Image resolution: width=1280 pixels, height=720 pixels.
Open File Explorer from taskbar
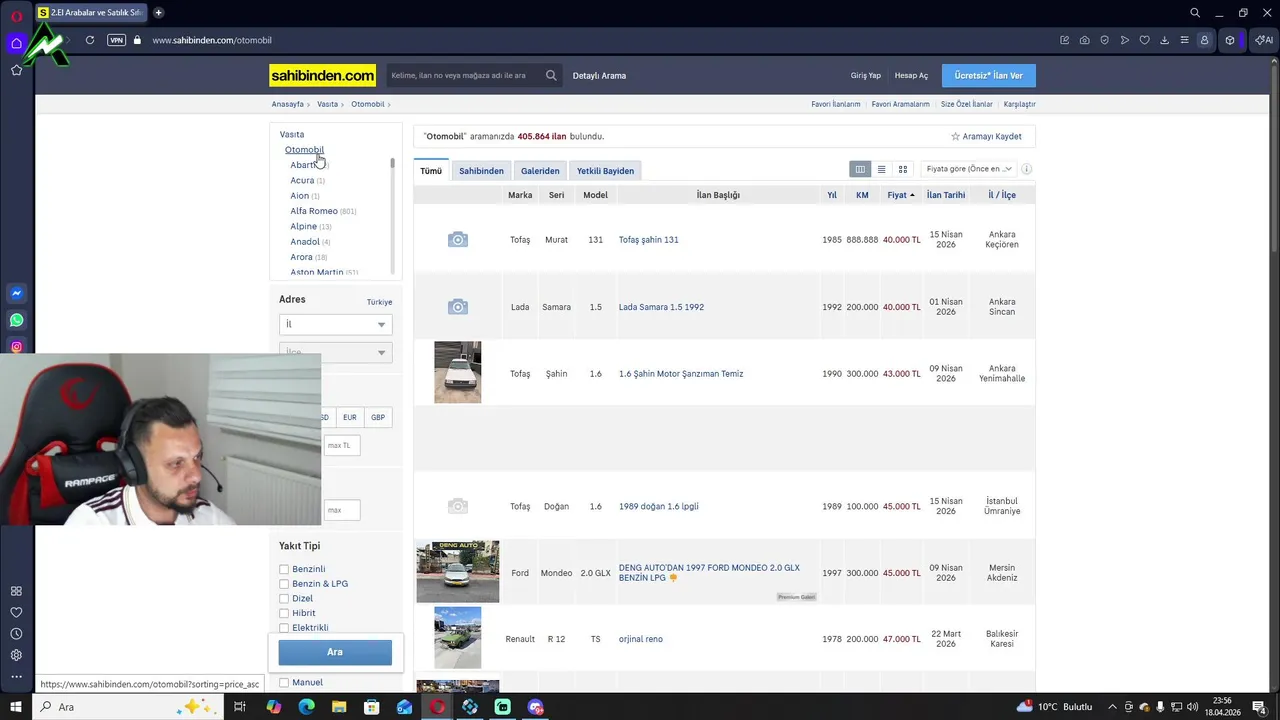click(339, 707)
